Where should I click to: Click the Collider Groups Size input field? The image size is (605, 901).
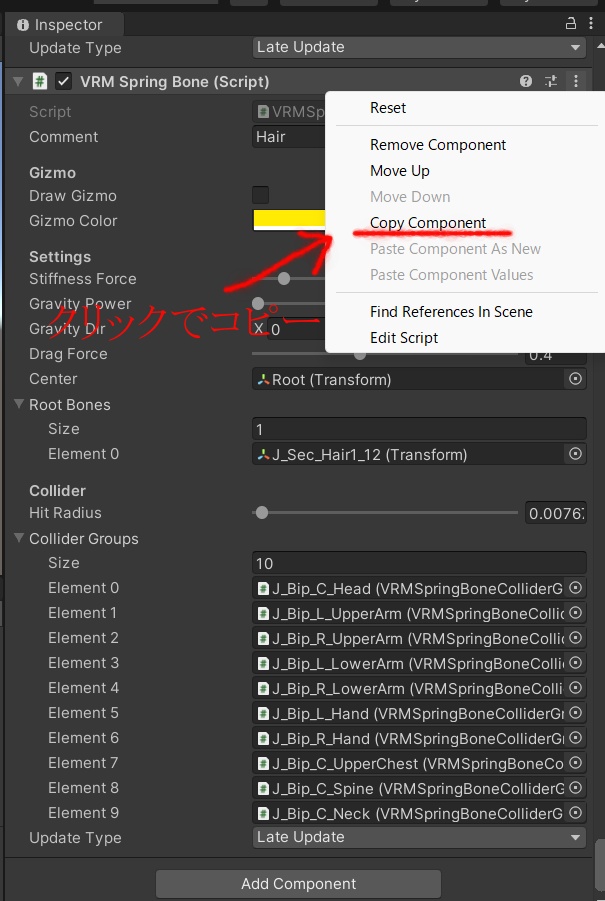pyautogui.click(x=419, y=563)
